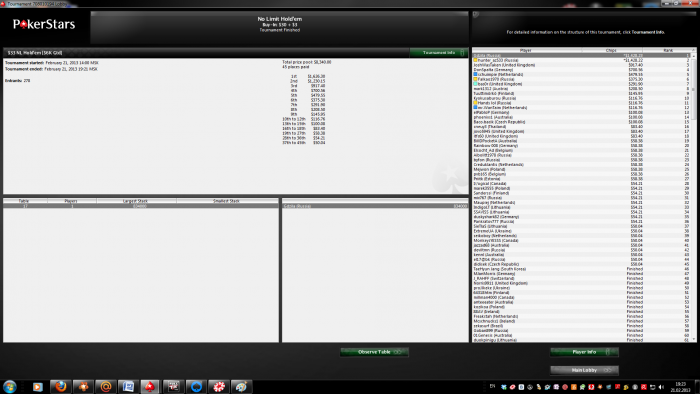Open the PokerStars red spade taskbar icon
This screenshot has width=700, height=394.
point(150,386)
